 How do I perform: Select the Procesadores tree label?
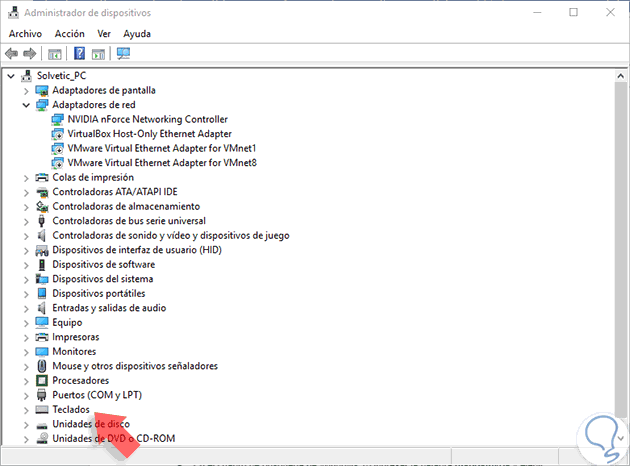(x=80, y=380)
